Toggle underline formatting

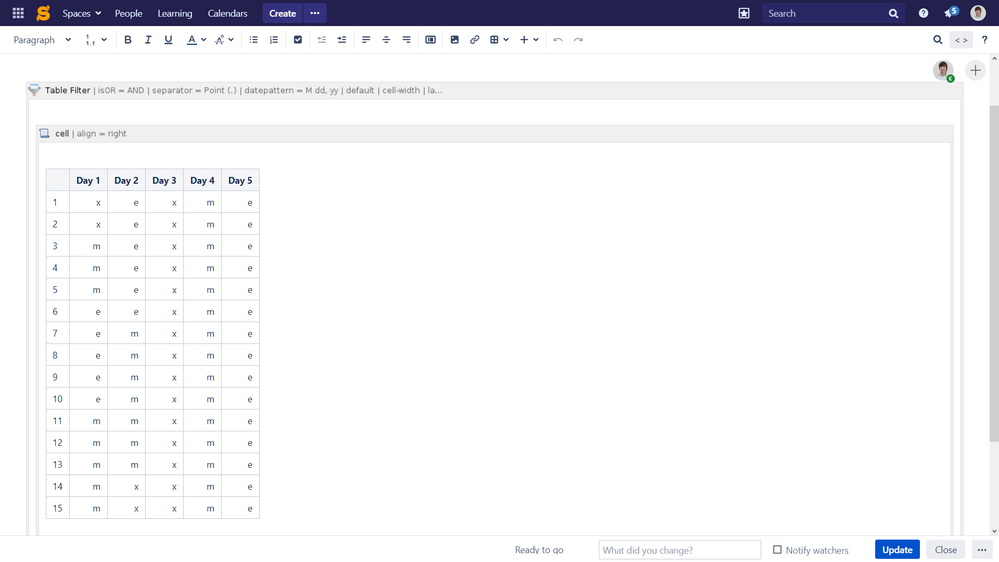click(168, 40)
